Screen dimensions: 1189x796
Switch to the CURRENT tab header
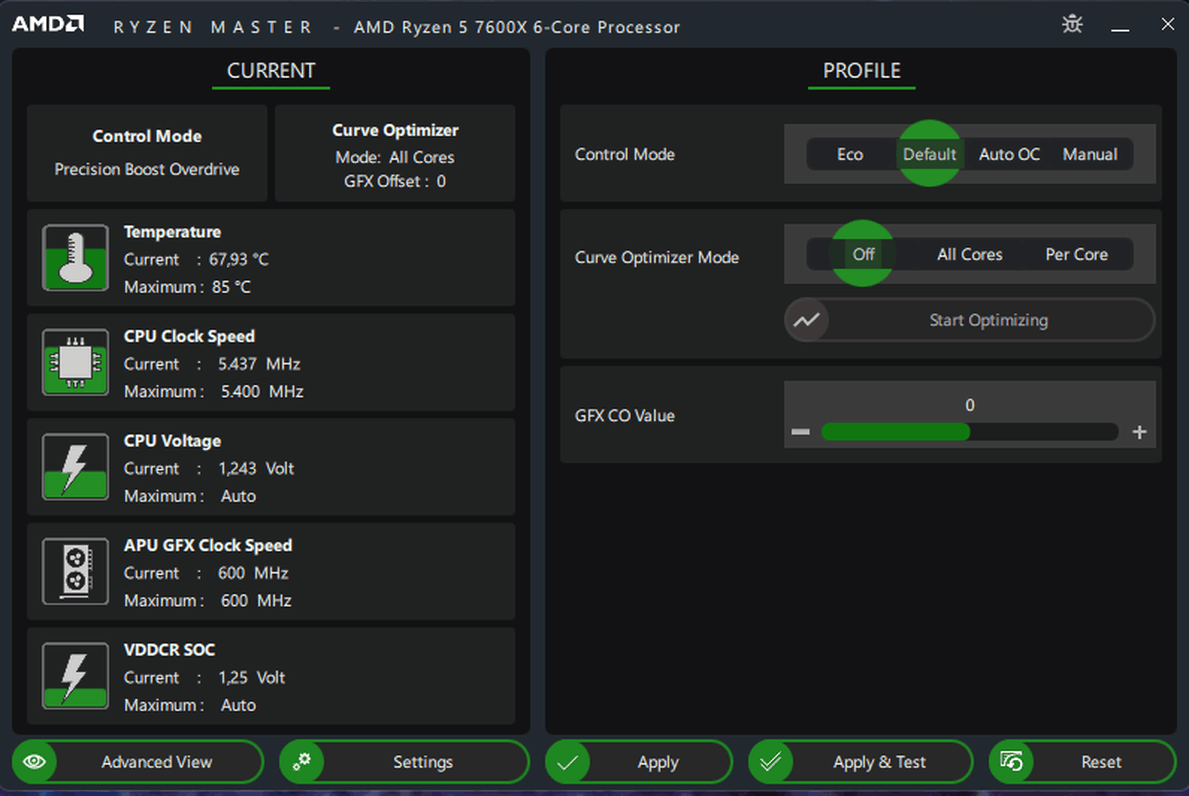tap(271, 71)
